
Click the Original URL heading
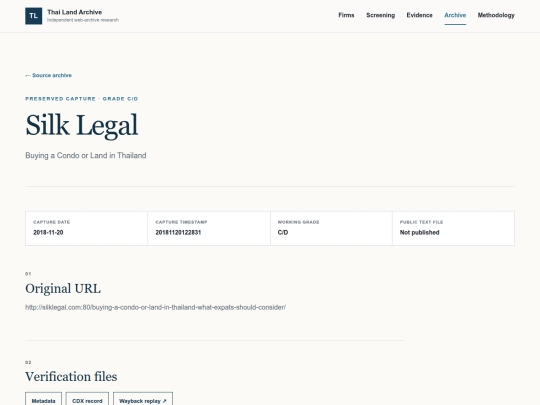[63, 289]
